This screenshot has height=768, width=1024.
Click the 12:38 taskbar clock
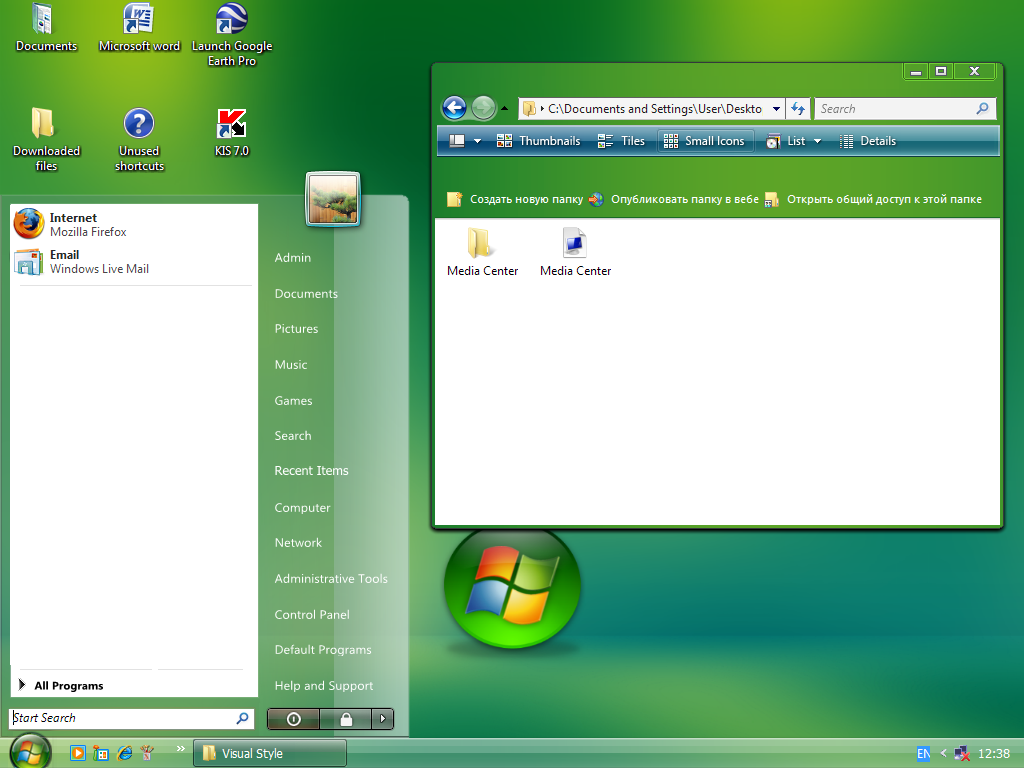pyautogui.click(x=994, y=754)
